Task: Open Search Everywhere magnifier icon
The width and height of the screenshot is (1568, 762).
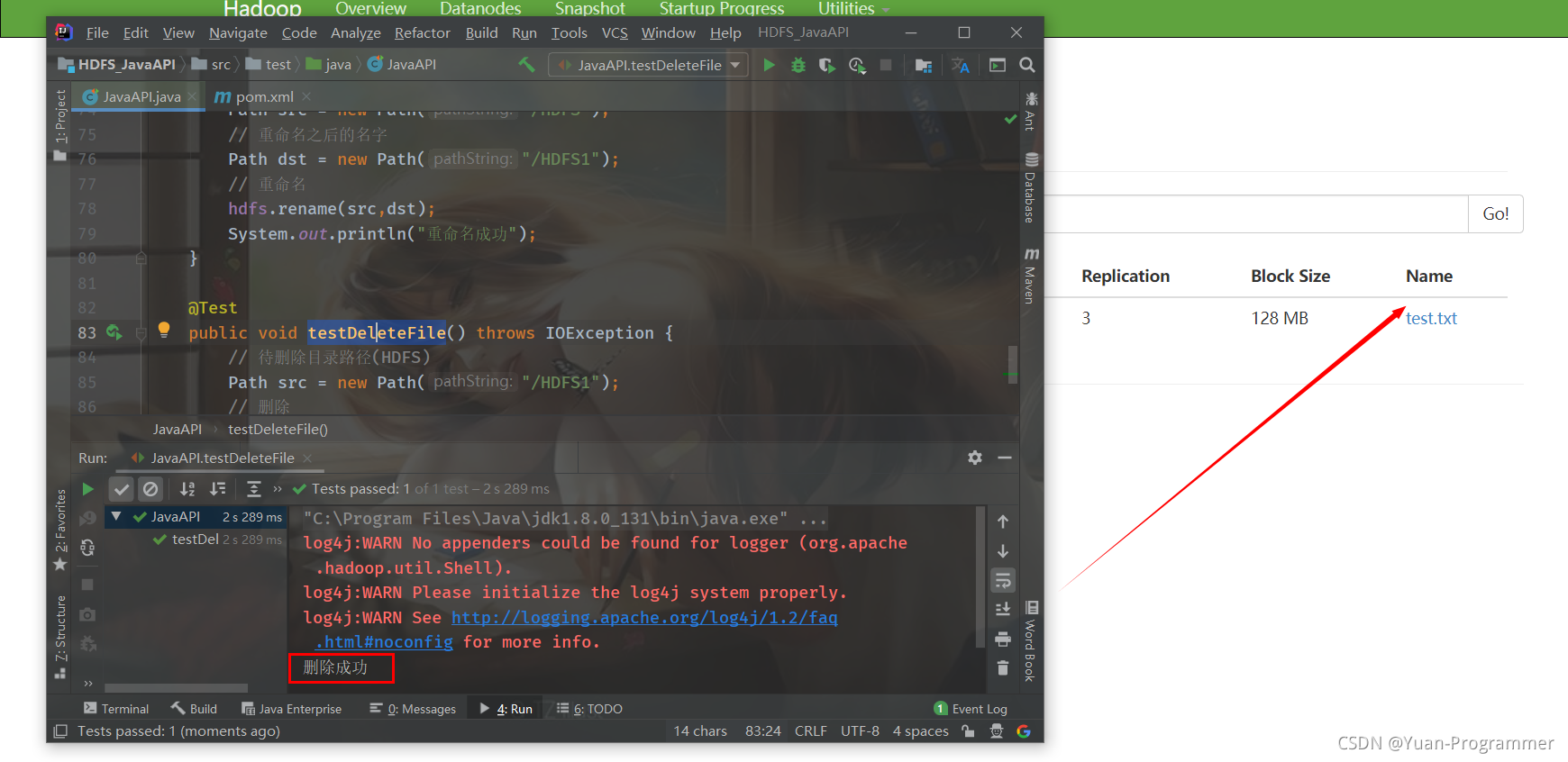Action: click(1026, 65)
